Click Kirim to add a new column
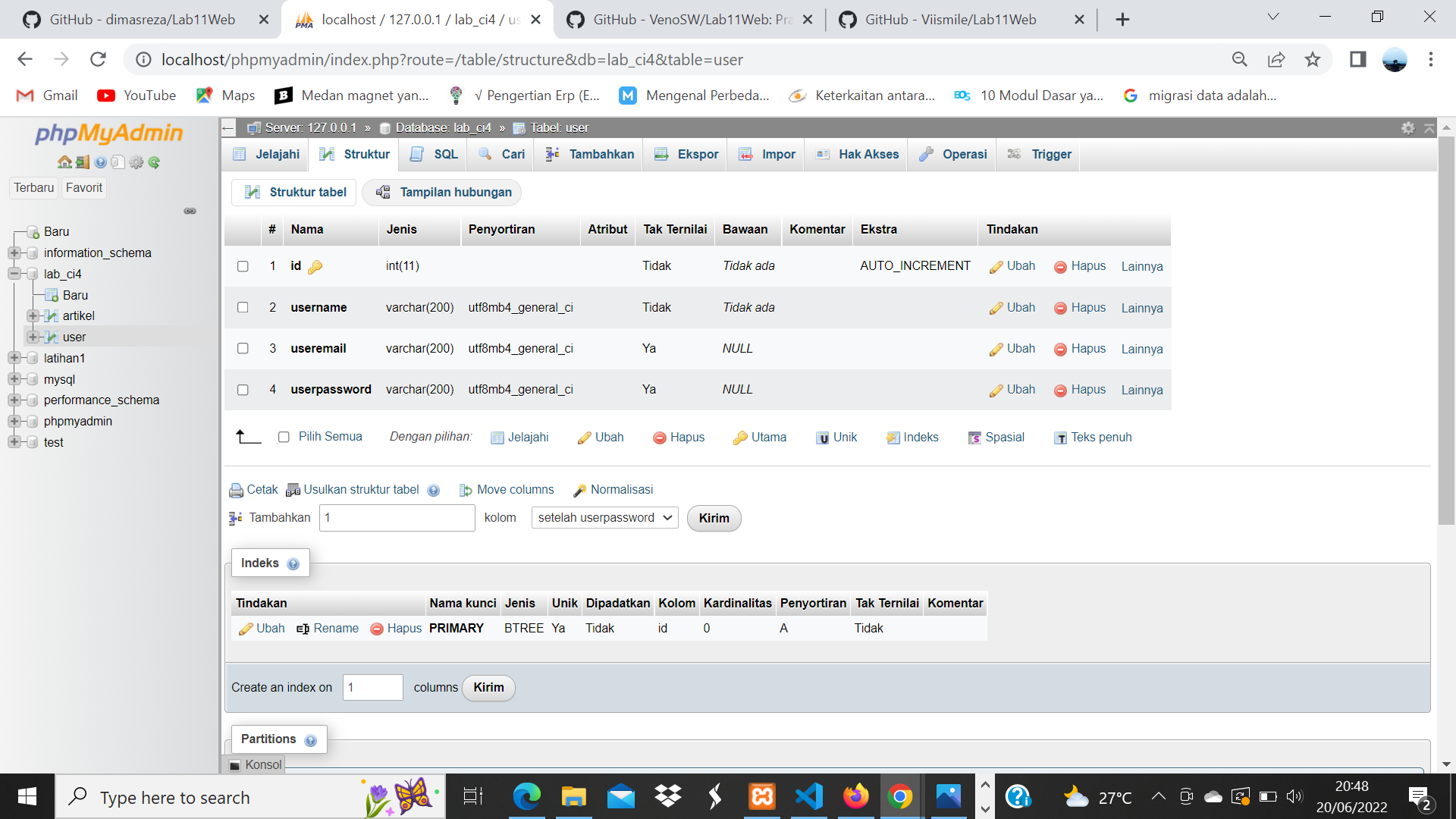This screenshot has height=819, width=1456. click(713, 518)
